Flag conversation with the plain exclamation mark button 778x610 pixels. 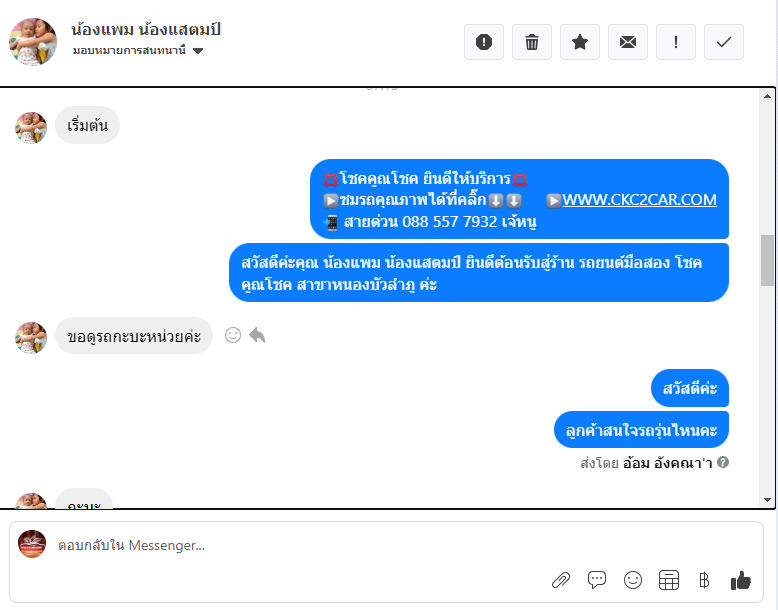676,42
